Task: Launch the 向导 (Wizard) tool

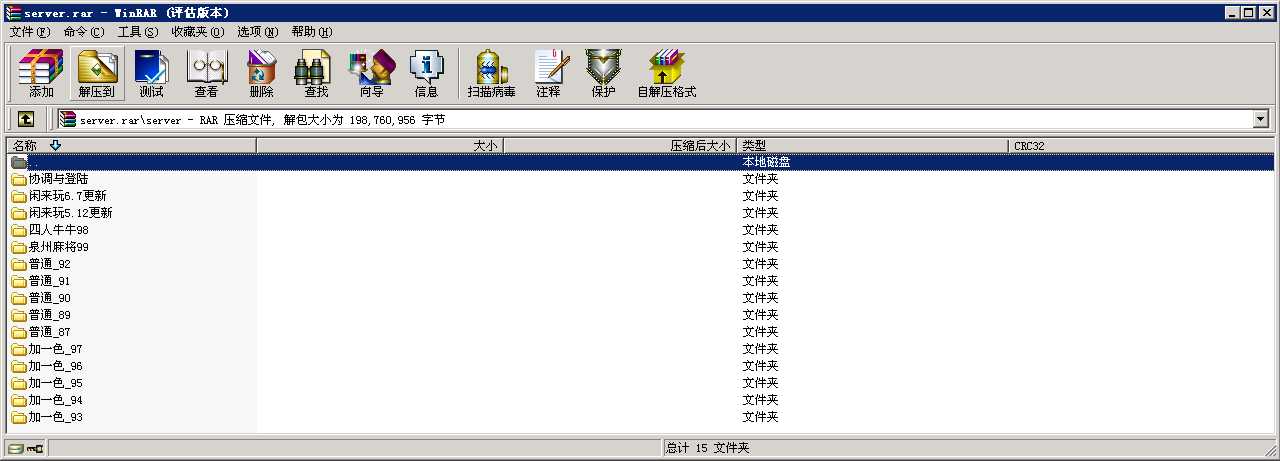Action: click(x=371, y=74)
